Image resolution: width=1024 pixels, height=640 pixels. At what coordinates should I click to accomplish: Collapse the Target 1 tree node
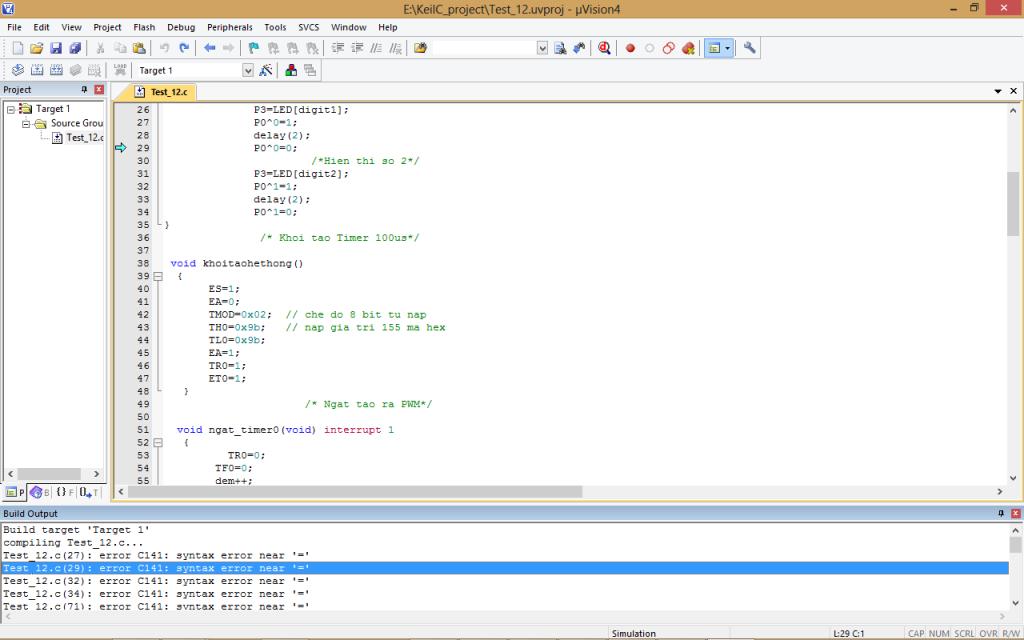point(11,109)
